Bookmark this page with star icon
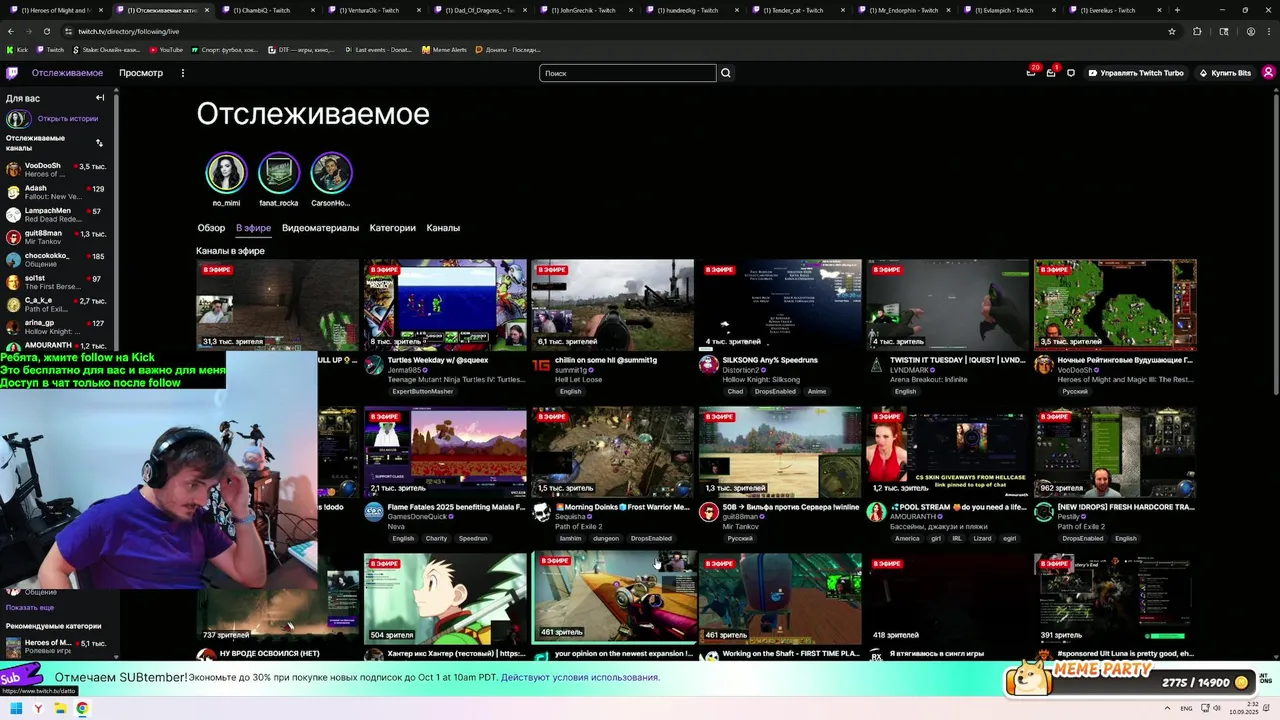The height and width of the screenshot is (720, 1280). [x=1173, y=31]
